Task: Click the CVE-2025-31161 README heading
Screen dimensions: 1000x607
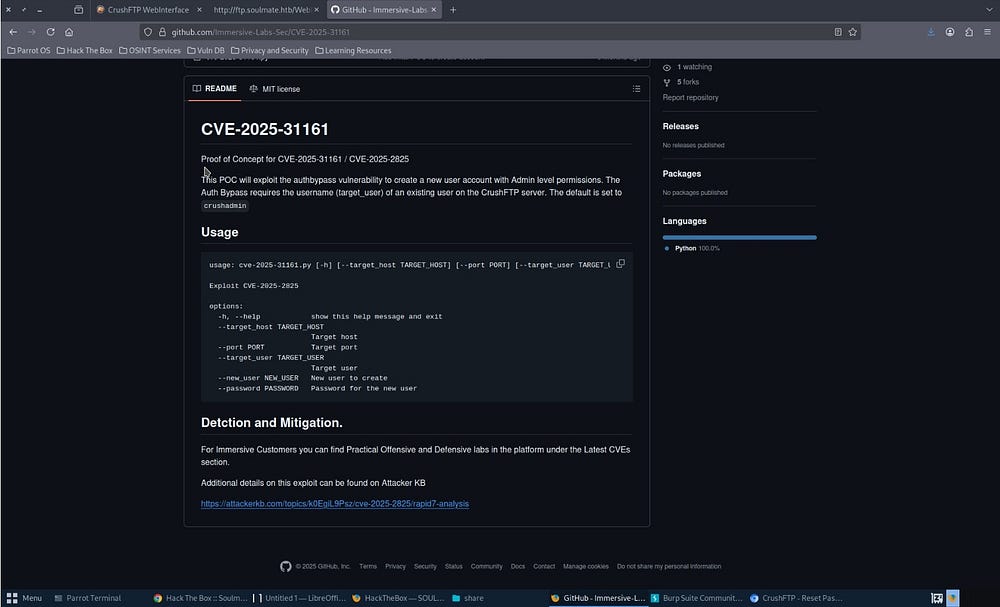Action: coord(265,129)
